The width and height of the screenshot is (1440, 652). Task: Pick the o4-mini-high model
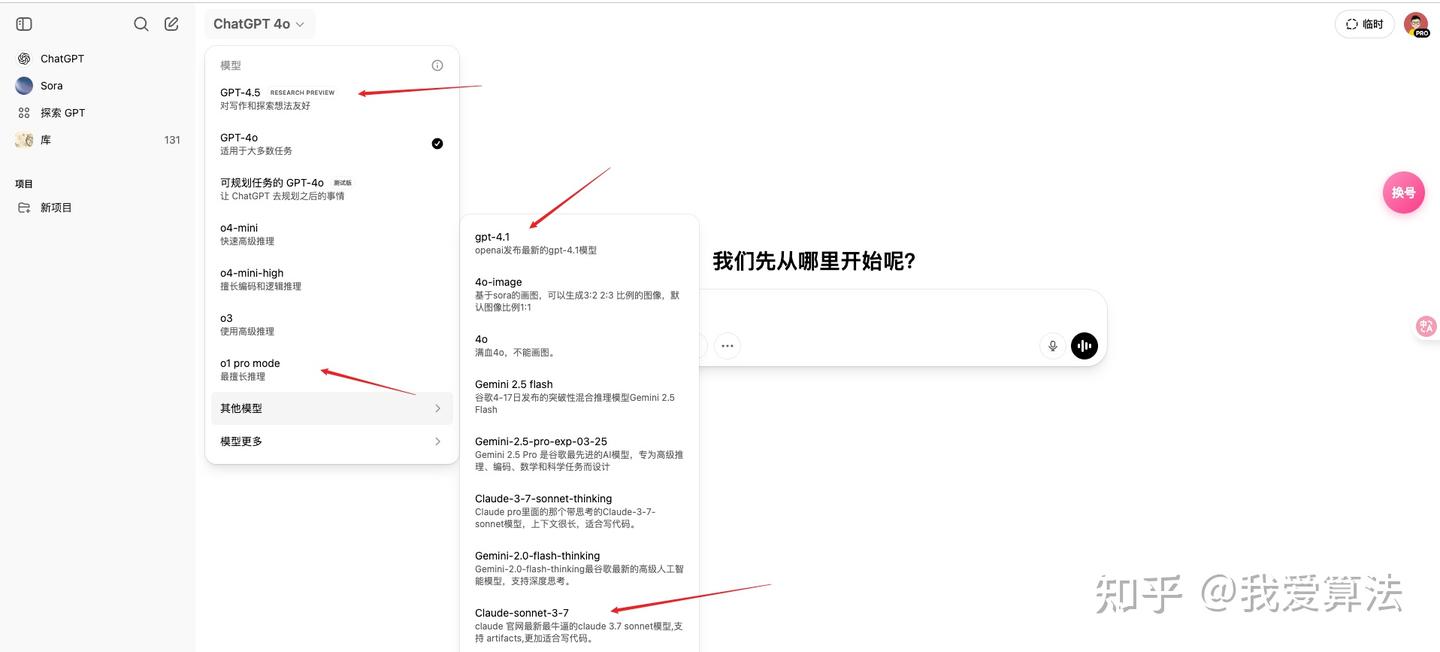tap(332, 279)
